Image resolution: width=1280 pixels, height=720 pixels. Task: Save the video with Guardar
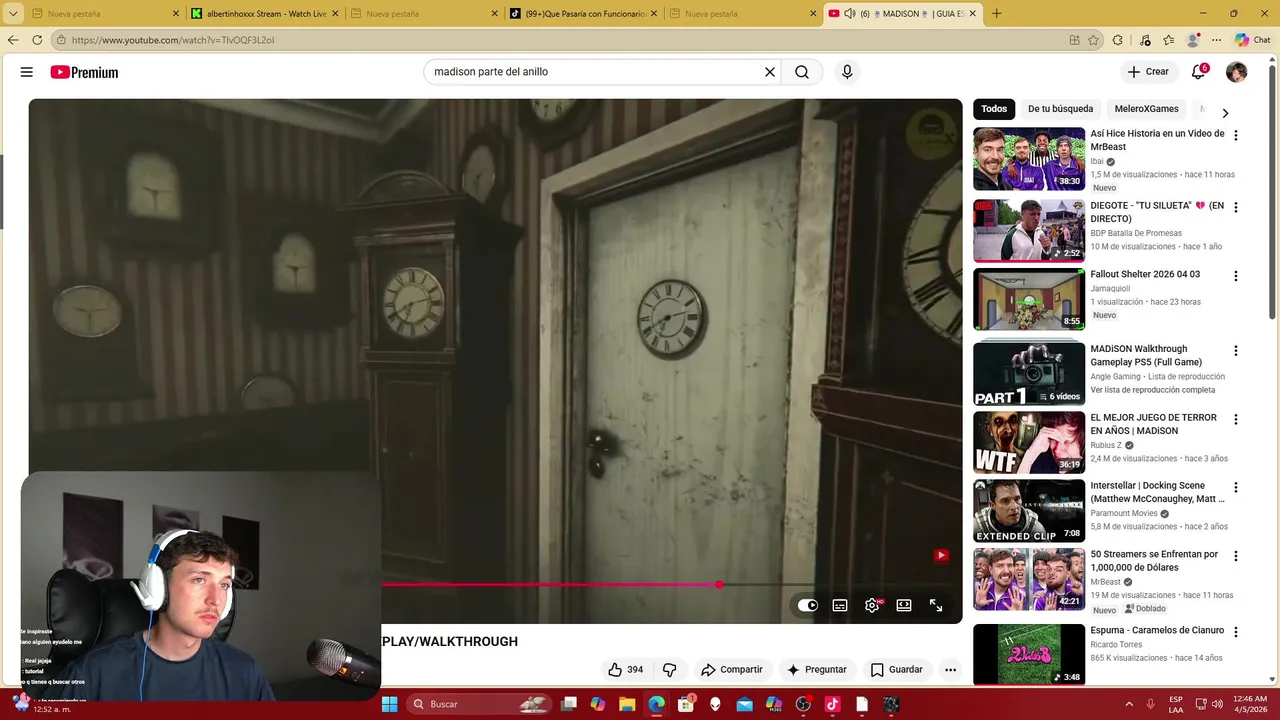click(x=896, y=670)
